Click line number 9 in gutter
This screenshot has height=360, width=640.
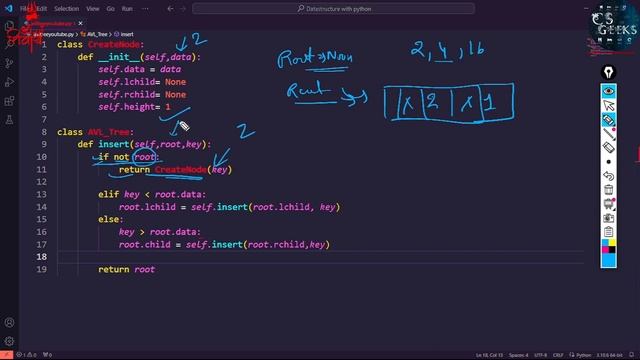pyautogui.click(x=44, y=144)
